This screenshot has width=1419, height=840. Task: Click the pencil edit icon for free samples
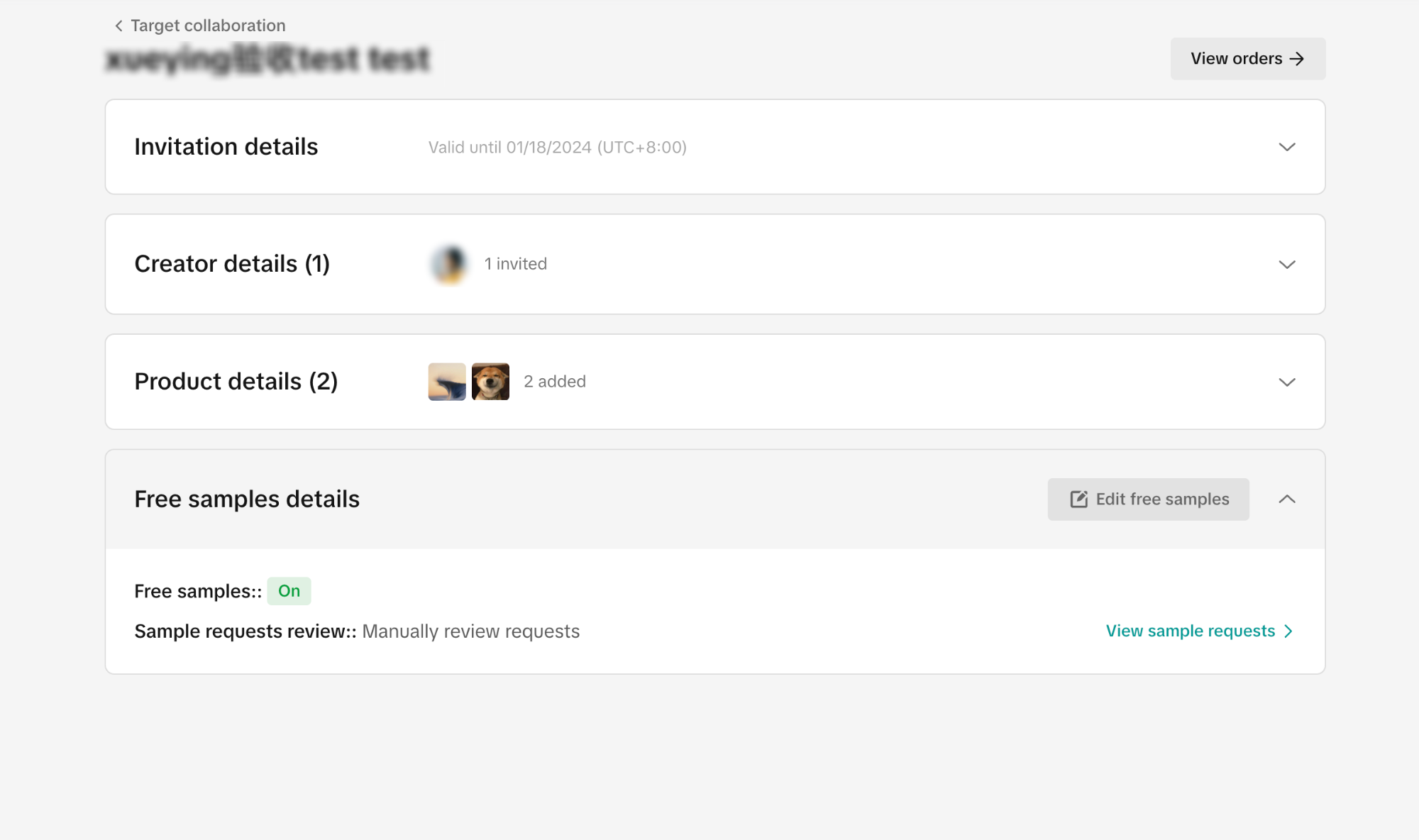point(1078,499)
